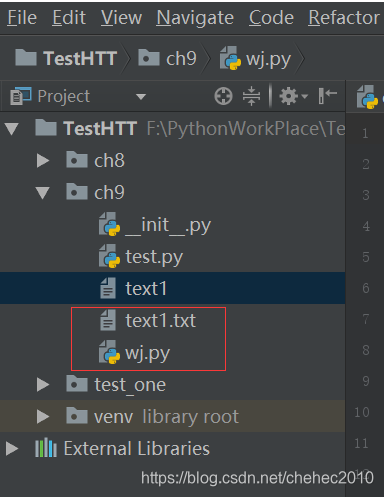Screen dimensions: 384x497
Task: Click the Python icon beside __init__.py
Action: click(x=109, y=224)
